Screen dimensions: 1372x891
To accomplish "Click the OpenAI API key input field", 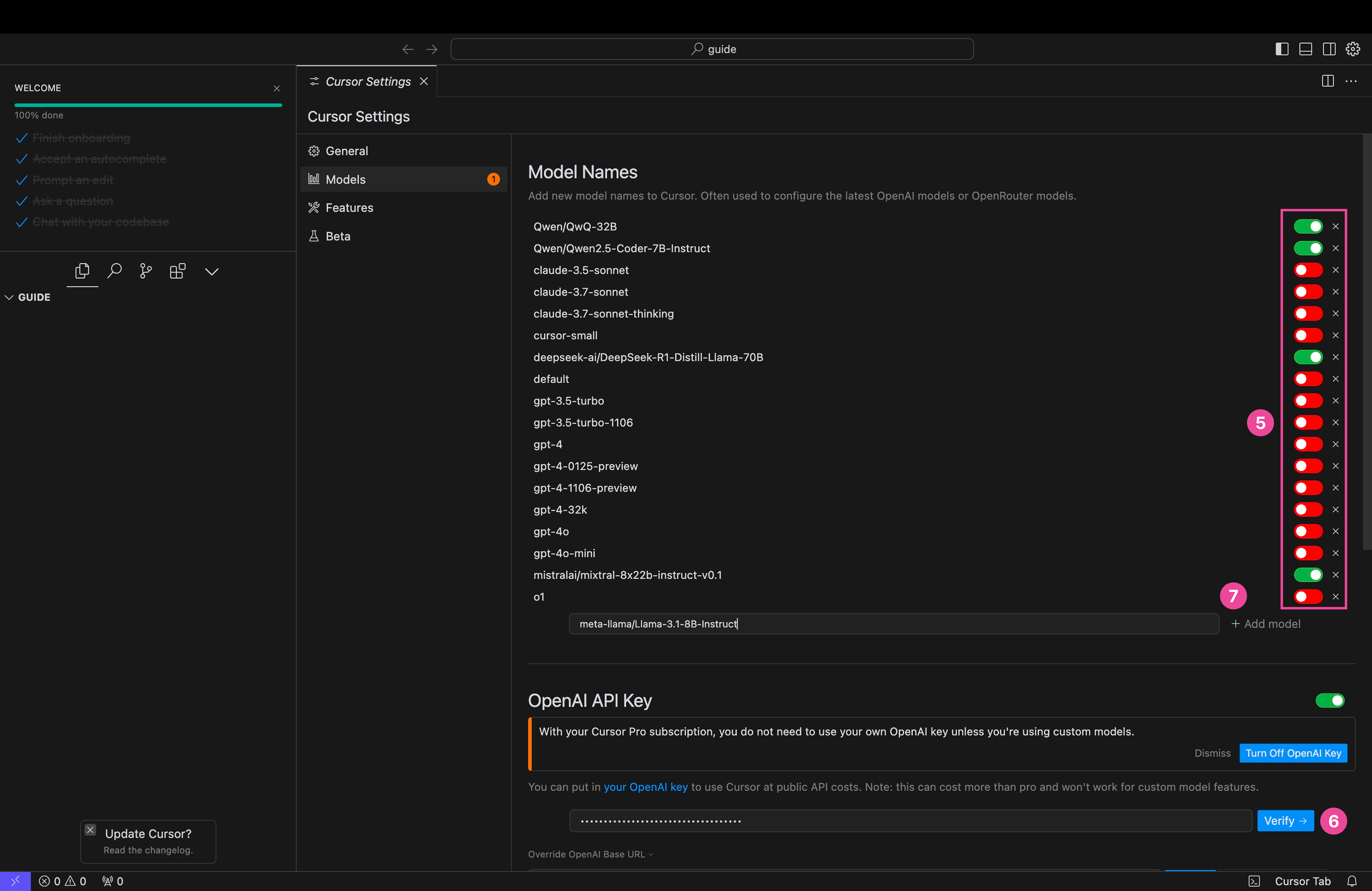I will pos(911,821).
